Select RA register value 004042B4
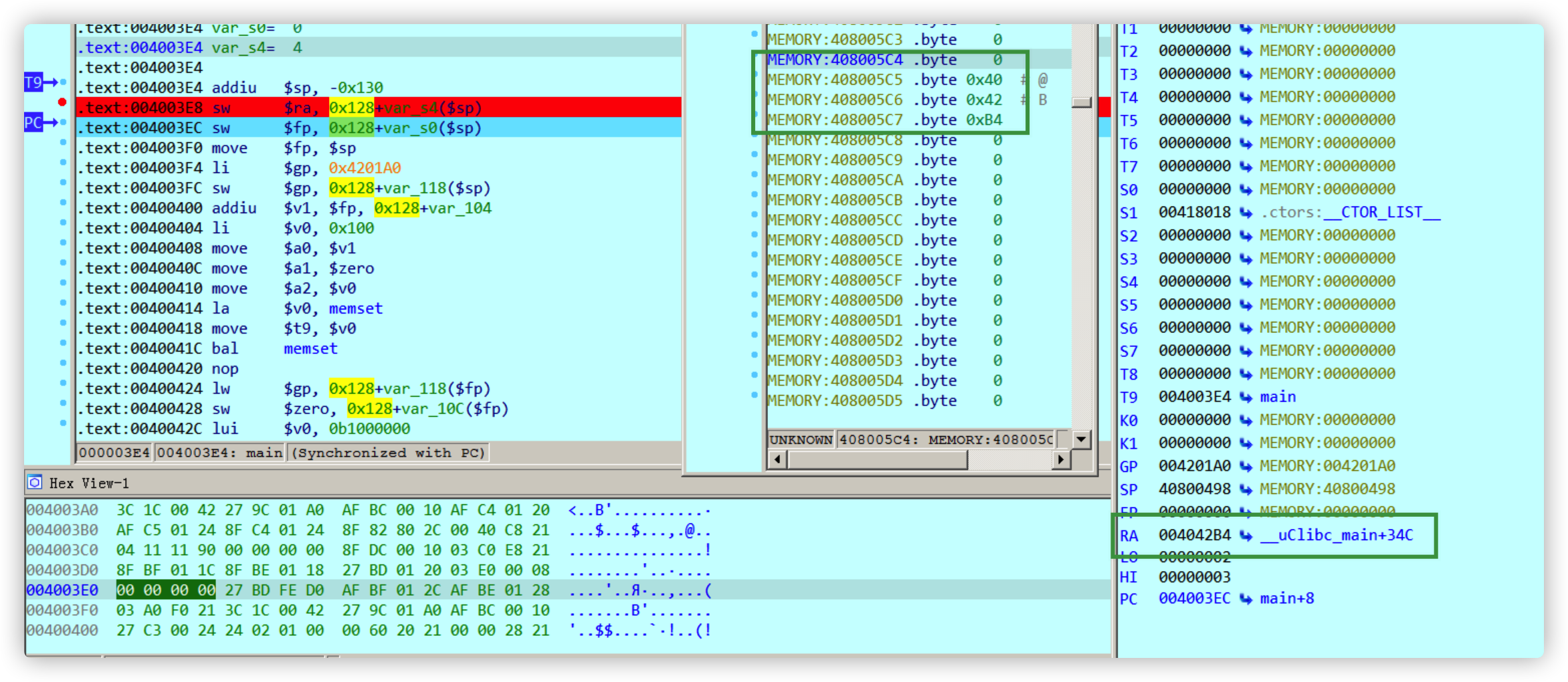Viewport: 1568px width, 682px height. point(1195,535)
